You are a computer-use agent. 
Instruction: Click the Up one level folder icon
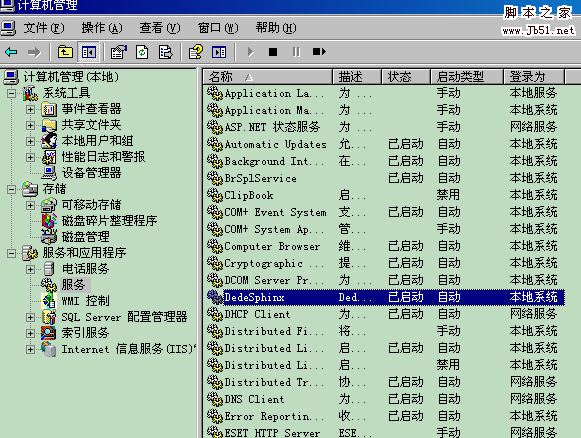pos(65,52)
